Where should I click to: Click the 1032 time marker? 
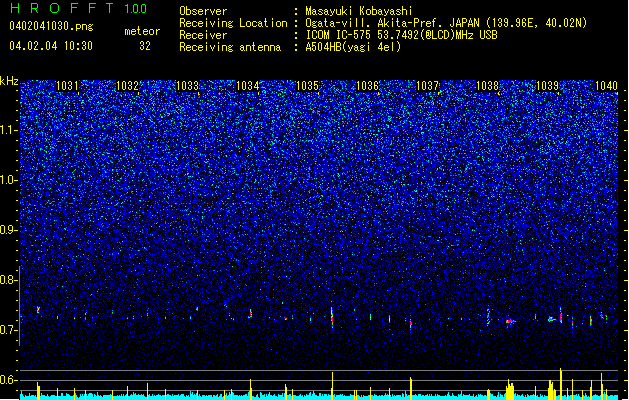click(x=127, y=85)
